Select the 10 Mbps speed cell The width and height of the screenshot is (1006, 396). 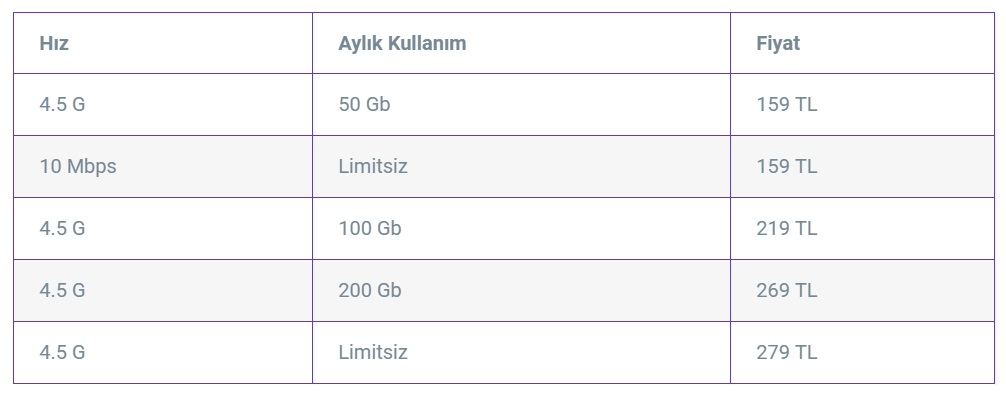[163, 166]
